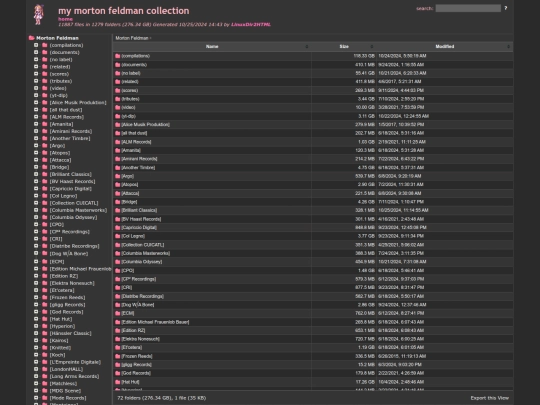540x405 pixels.
Task: Select [Columbia Masterworks] in the tree
Action: 78,210
